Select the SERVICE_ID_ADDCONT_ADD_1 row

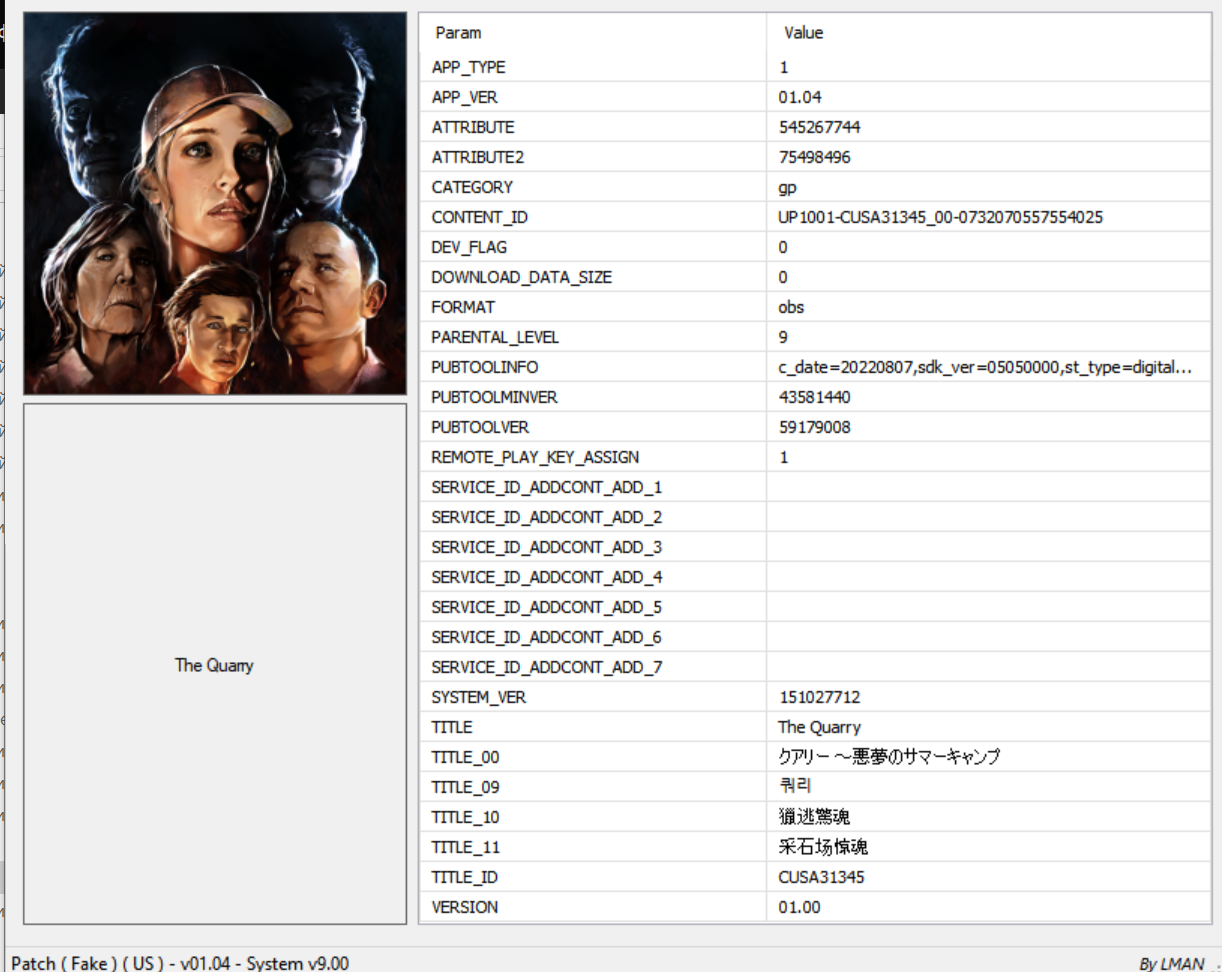pyautogui.click(x=546, y=487)
